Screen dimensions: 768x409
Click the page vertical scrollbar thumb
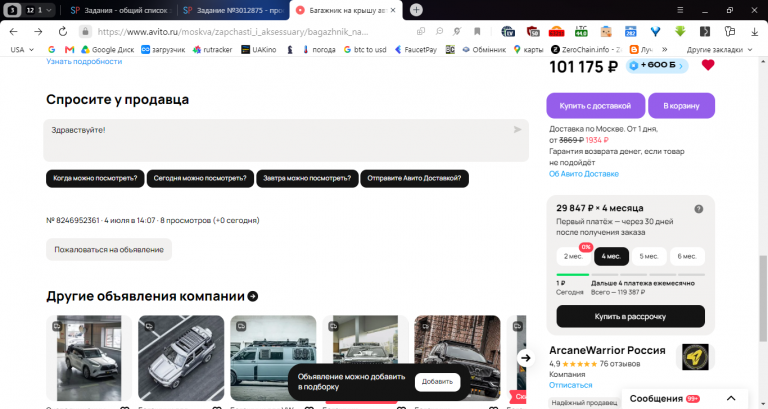[763, 299]
